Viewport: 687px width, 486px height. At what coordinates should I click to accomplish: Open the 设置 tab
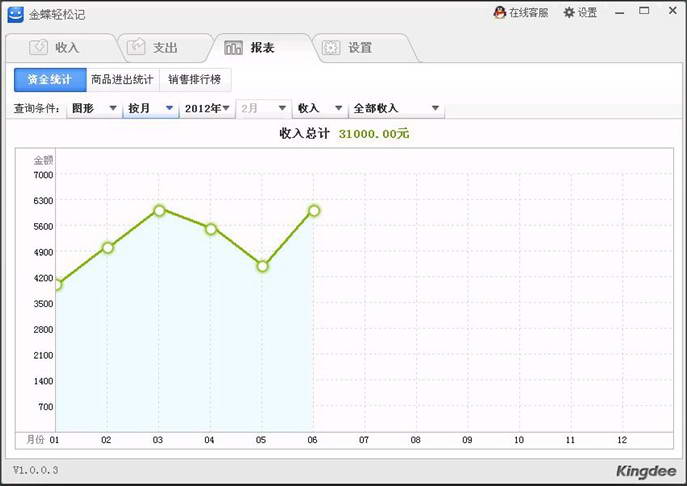click(360, 47)
